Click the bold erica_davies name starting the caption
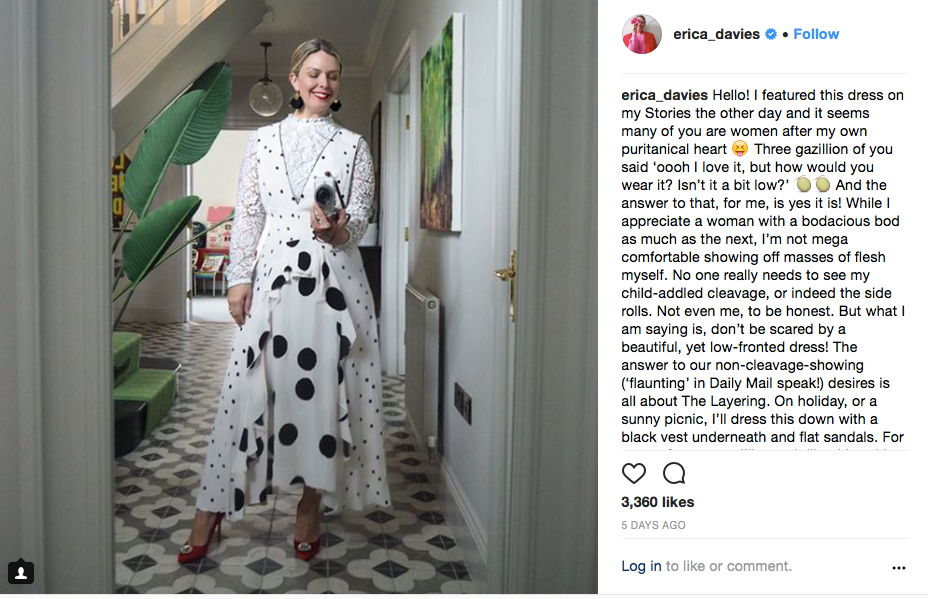The width and height of the screenshot is (928, 599). point(664,95)
